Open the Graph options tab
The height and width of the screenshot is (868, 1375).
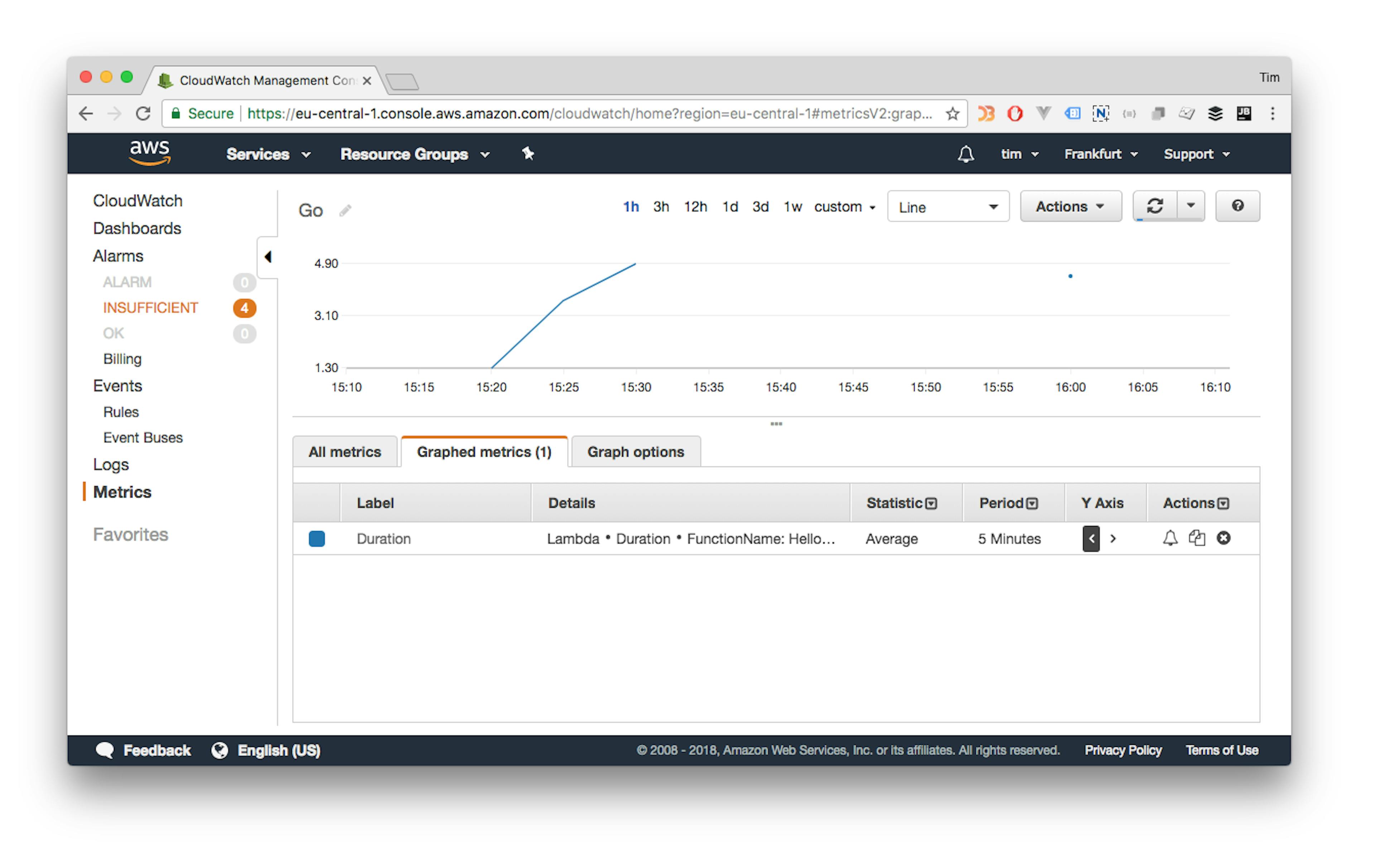click(635, 451)
